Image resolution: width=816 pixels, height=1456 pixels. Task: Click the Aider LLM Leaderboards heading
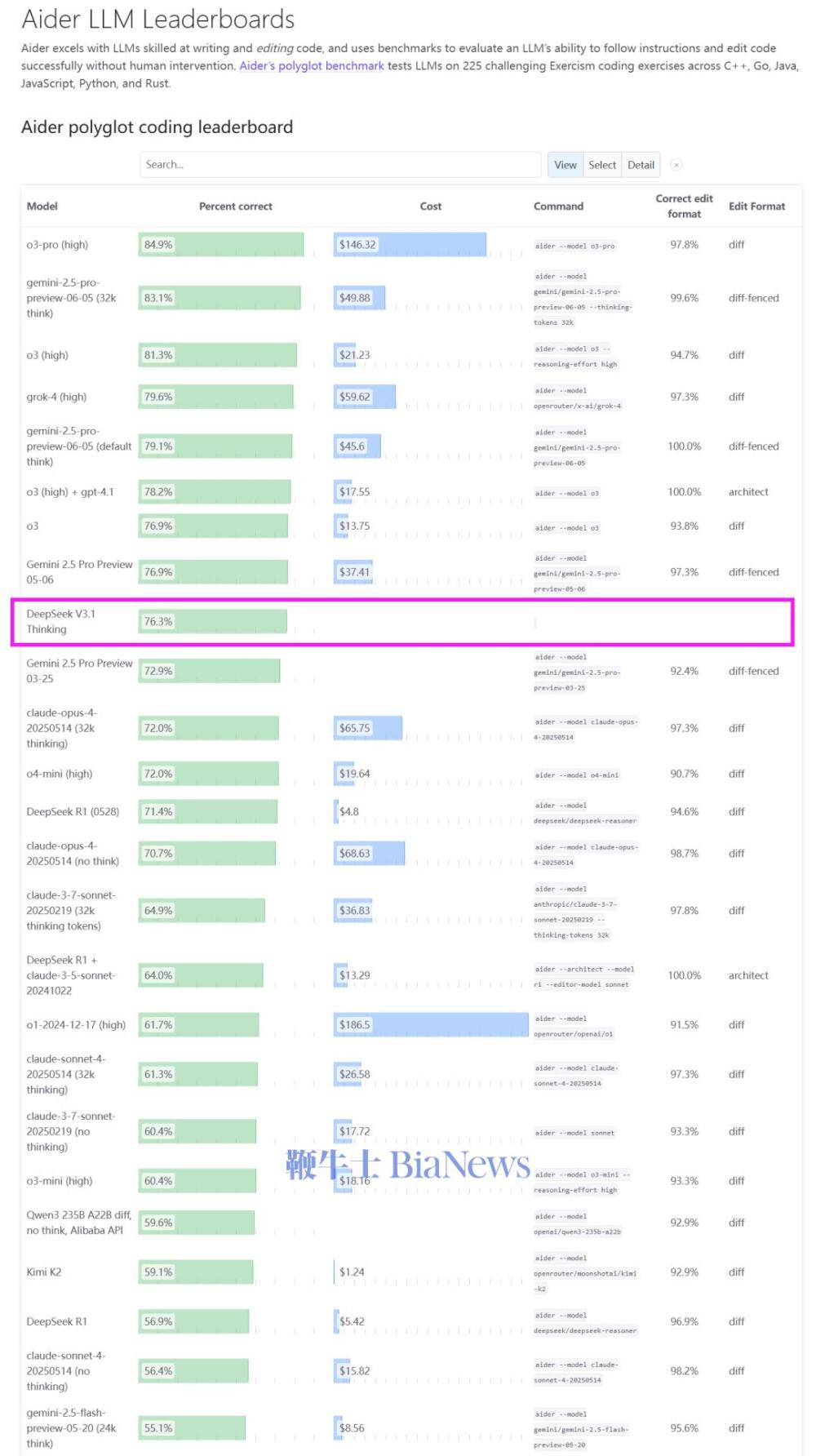(158, 19)
